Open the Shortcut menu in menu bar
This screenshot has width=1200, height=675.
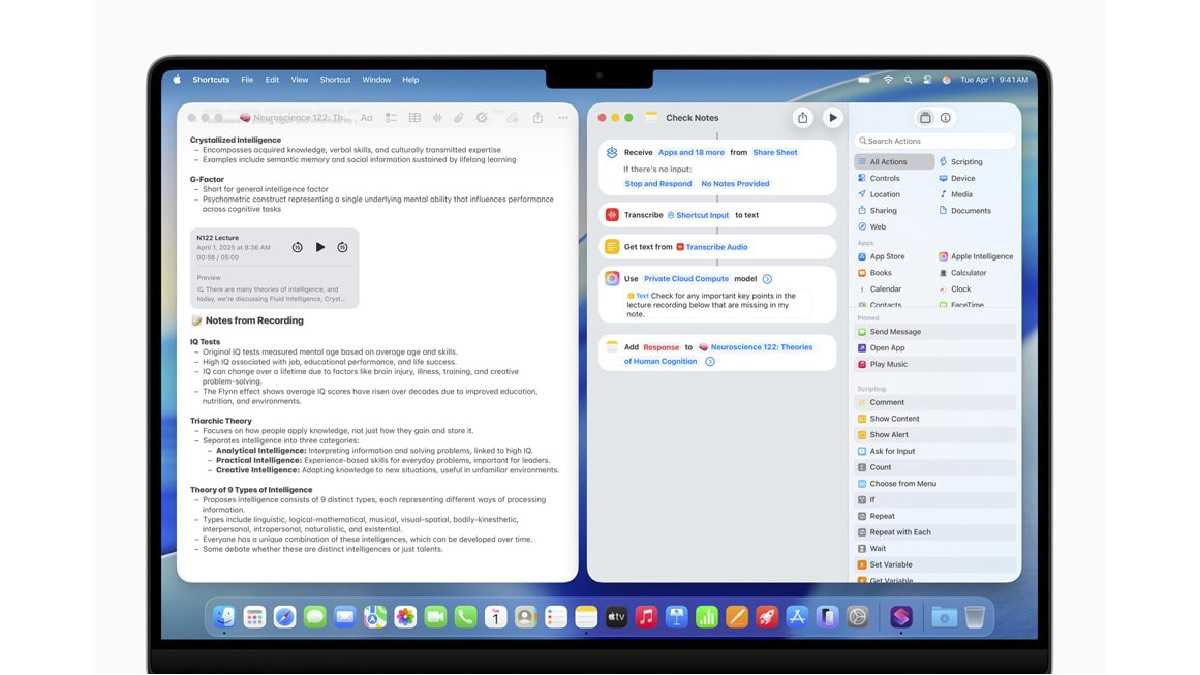335,80
